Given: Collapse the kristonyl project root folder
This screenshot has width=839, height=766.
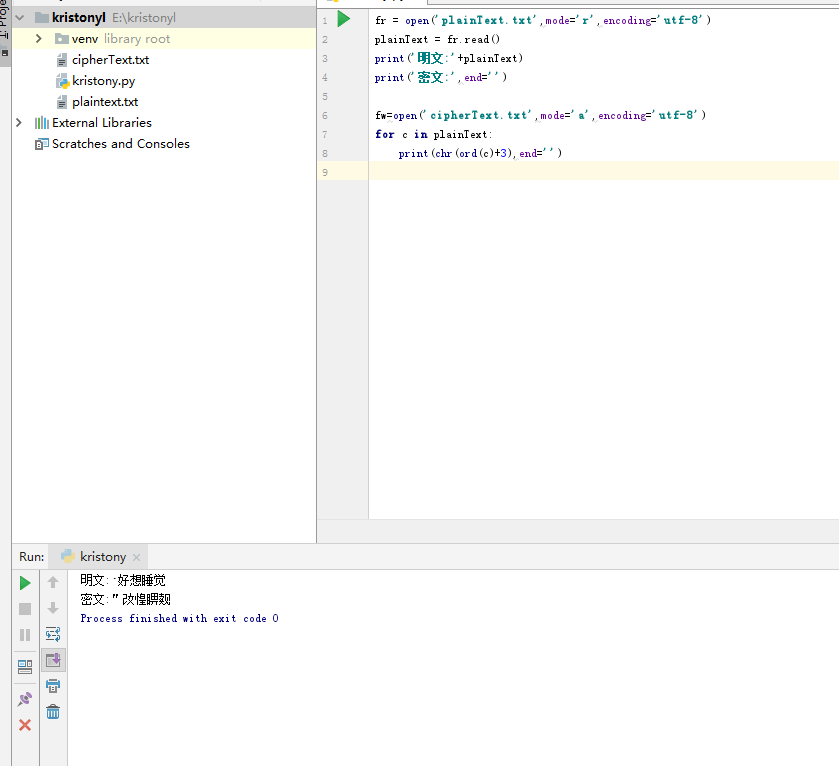Looking at the screenshot, I should point(19,18).
